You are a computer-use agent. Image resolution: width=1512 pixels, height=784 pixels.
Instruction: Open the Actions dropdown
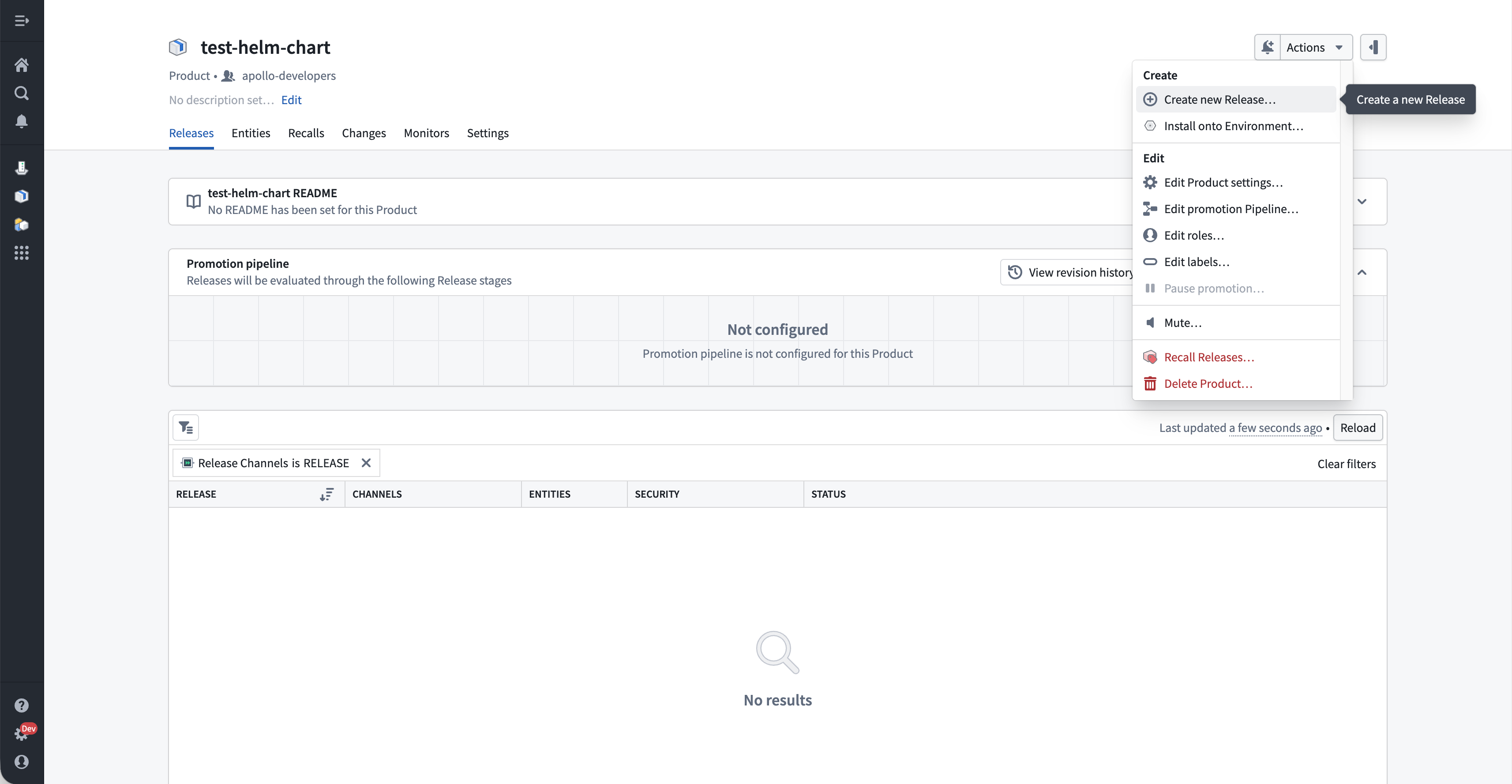[x=1316, y=47]
